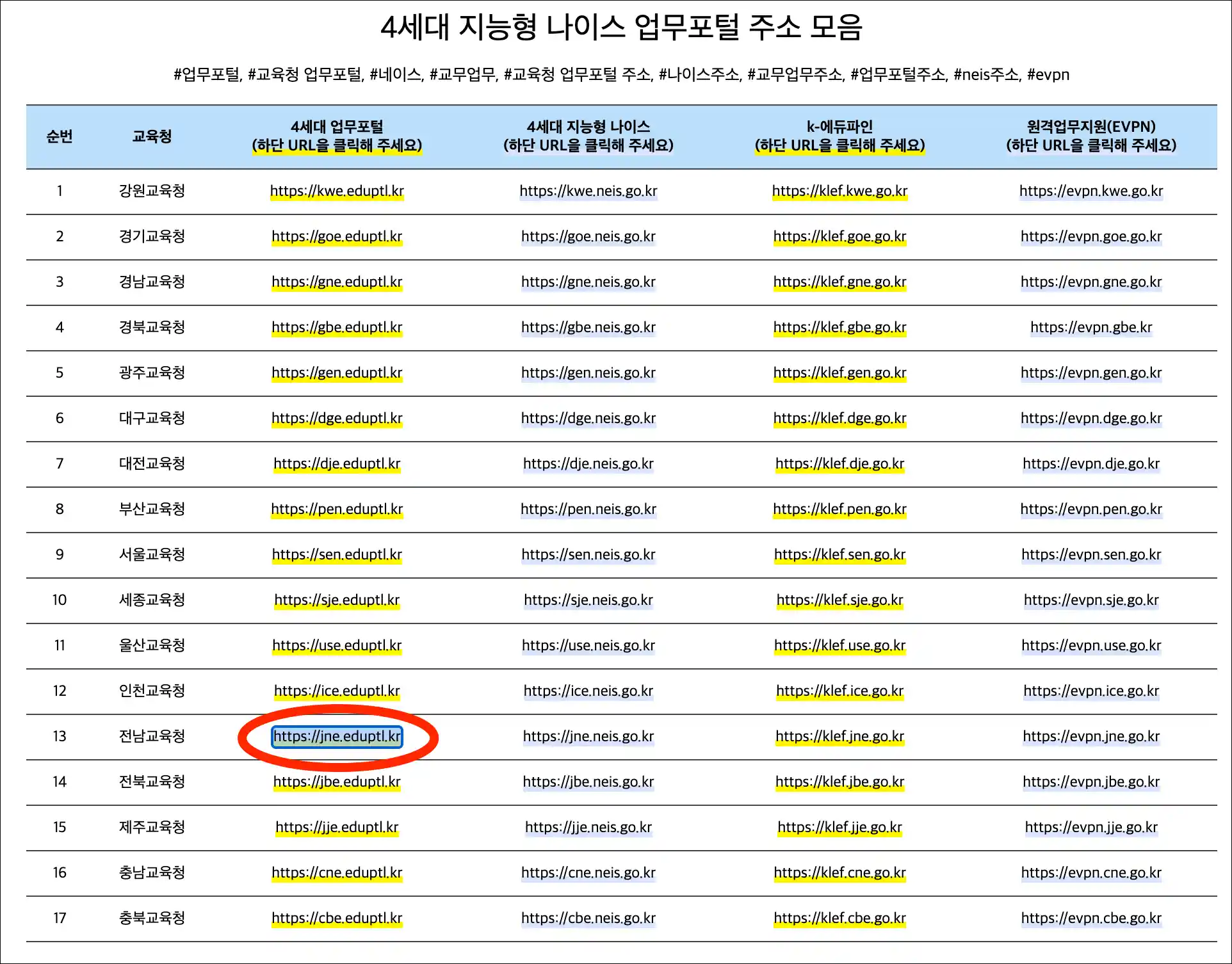Open the https://sen.neis.go.kr link
The width and height of the screenshot is (1232, 964).
pos(588,554)
